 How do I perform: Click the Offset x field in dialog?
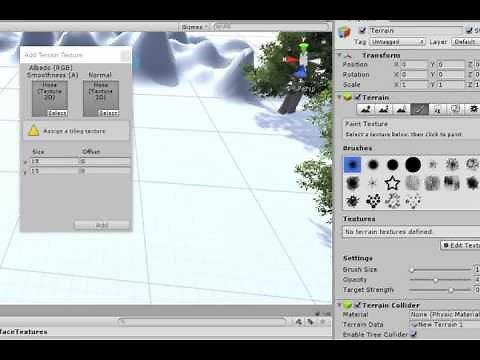tap(104, 161)
